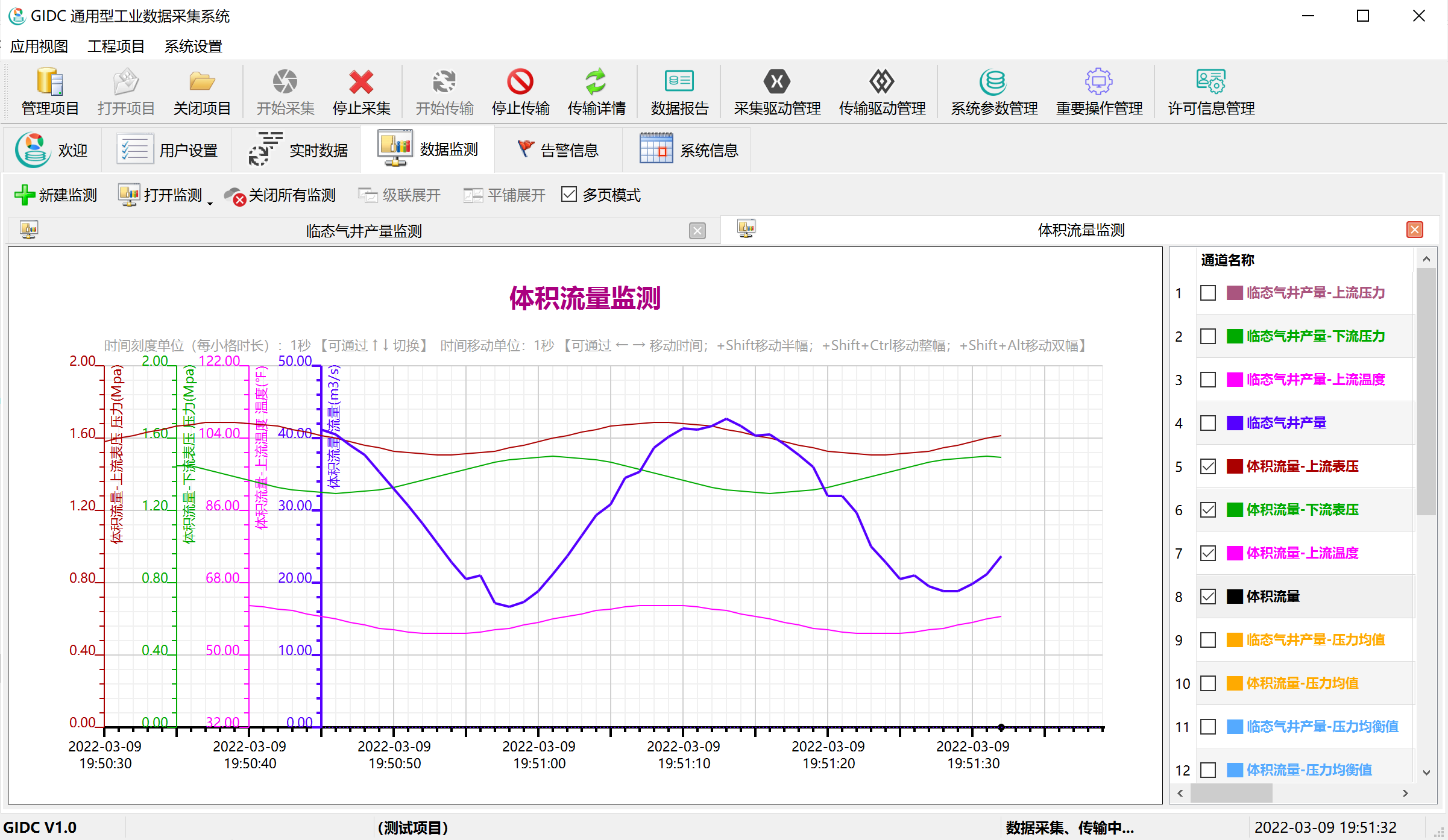
Task: Enable 临态气井产量 channel checkbox
Action: [x=1208, y=423]
